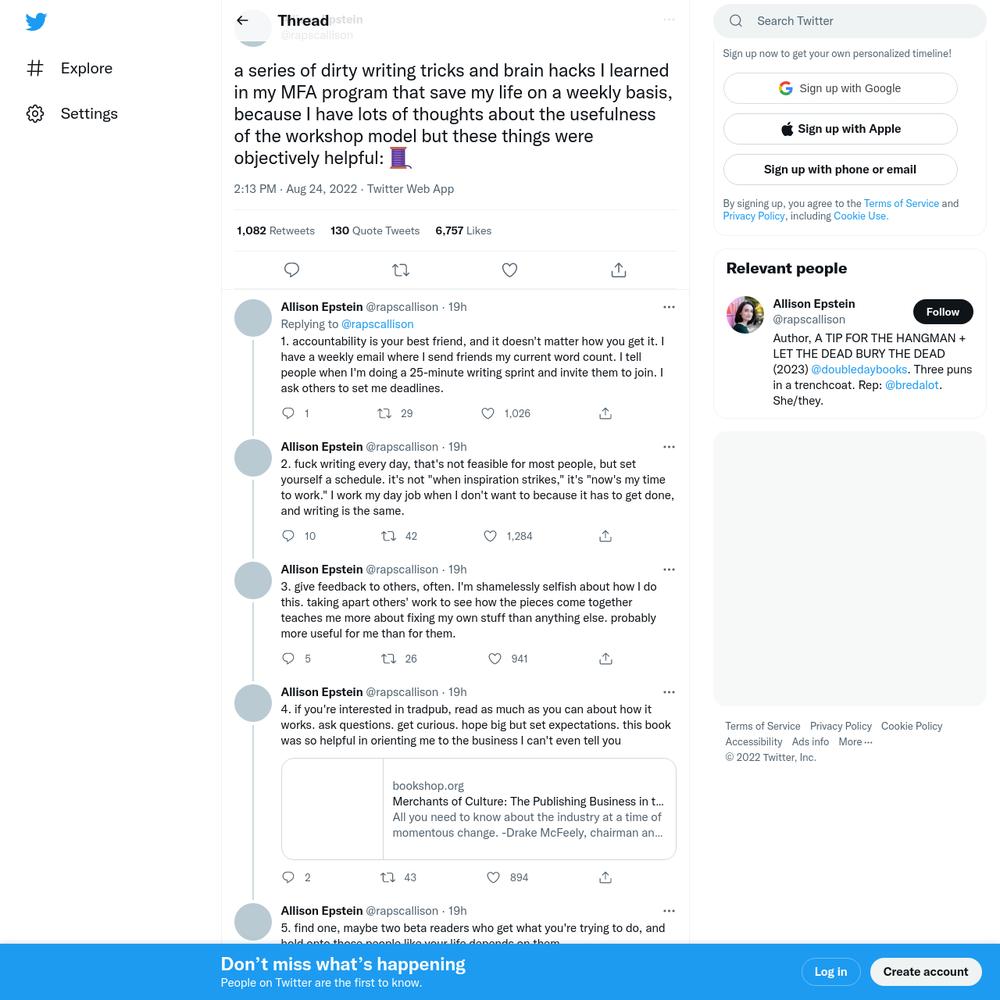
Task: Go back using the Thread arrow
Action: [242, 20]
